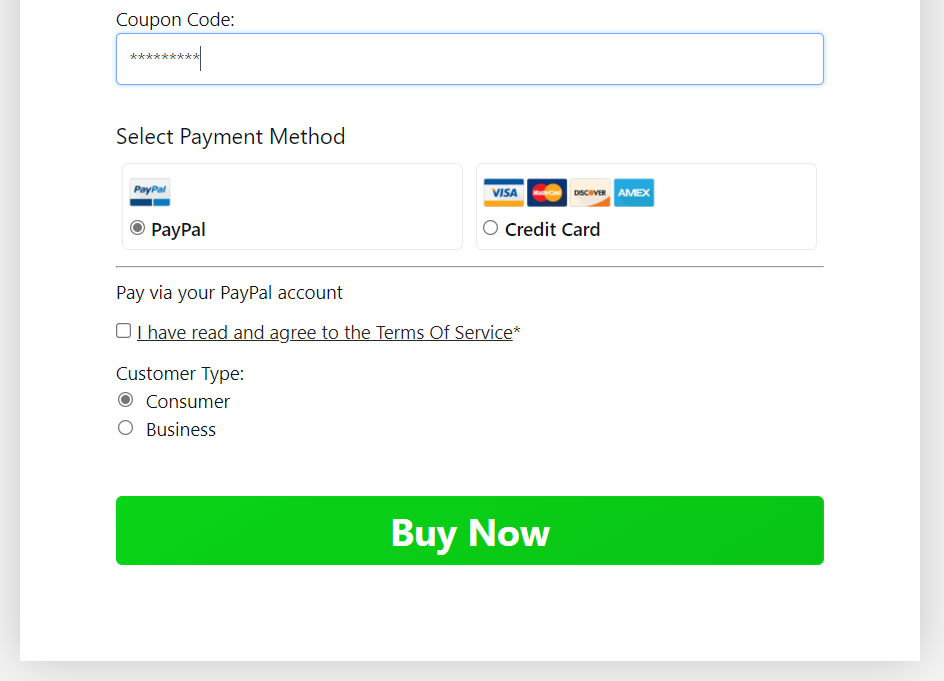
Task: Choose the Consumer customer type radio
Action: coord(125,400)
